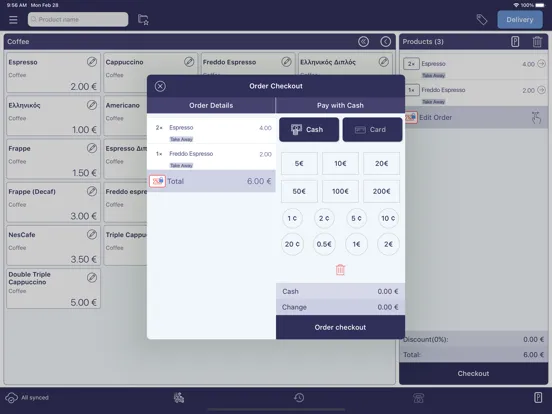552x414 pixels.
Task: Open parked orders icon in bottom bar
Action: pos(538,397)
